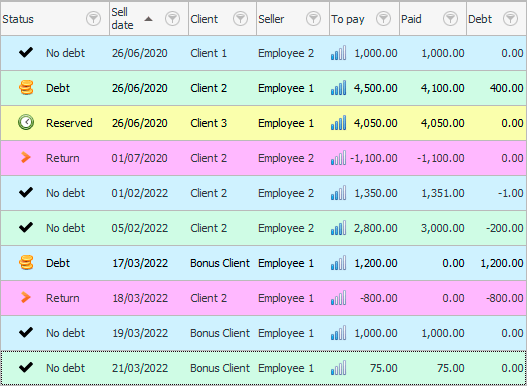The image size is (527, 386).
Task: Click the orange arrow icon in the 01/07/2020 Return row
Action: coord(26,158)
